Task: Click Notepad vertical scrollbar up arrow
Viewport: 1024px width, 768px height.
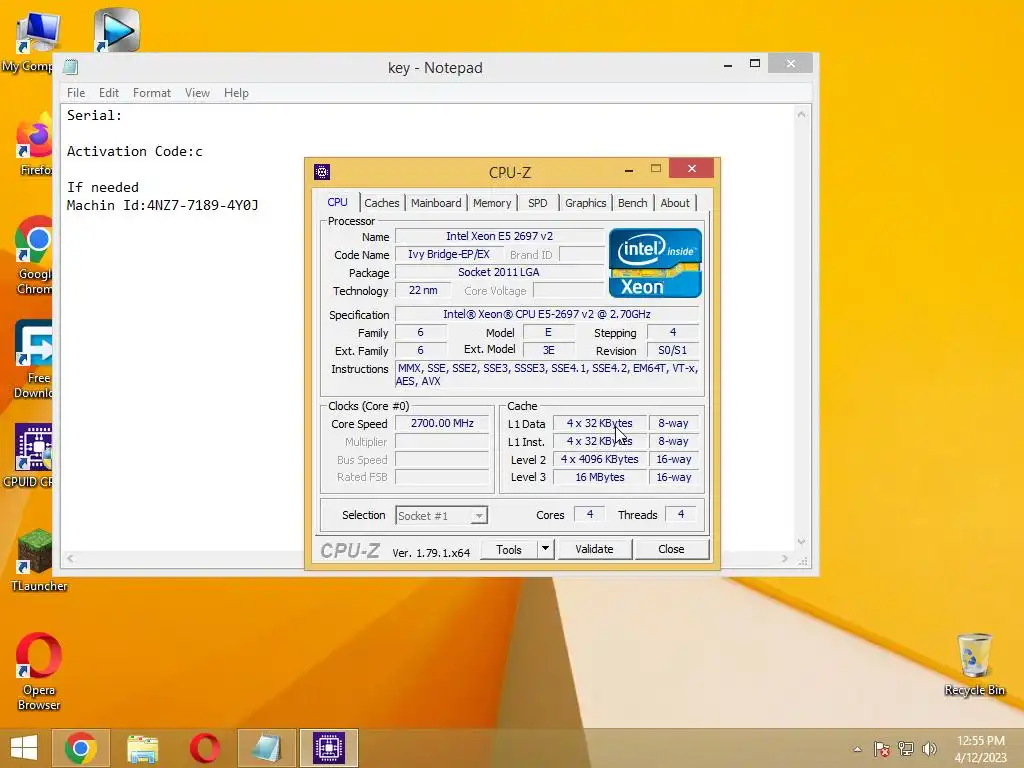Action: (x=801, y=115)
